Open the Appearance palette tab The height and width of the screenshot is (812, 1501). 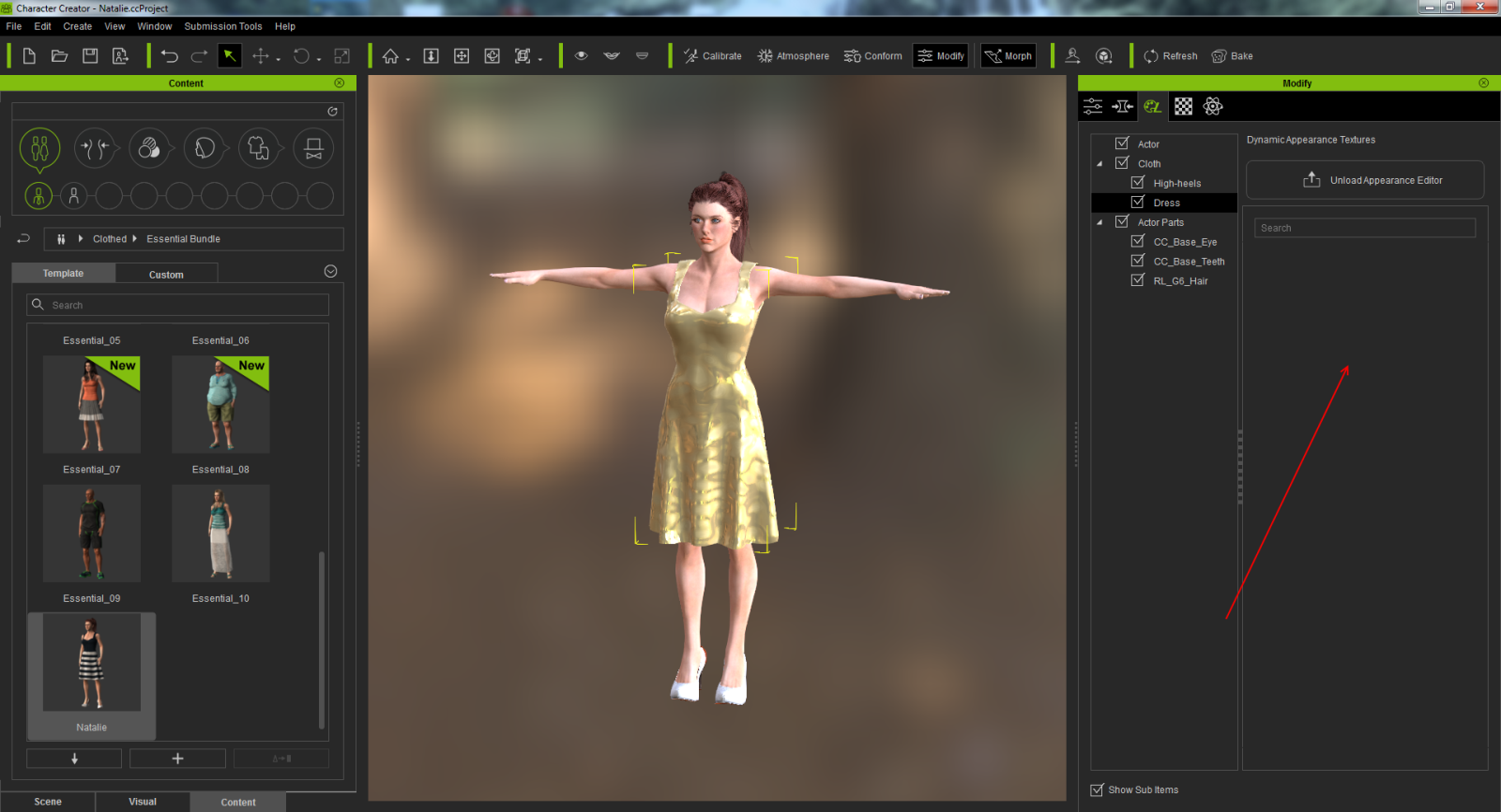tap(1152, 107)
